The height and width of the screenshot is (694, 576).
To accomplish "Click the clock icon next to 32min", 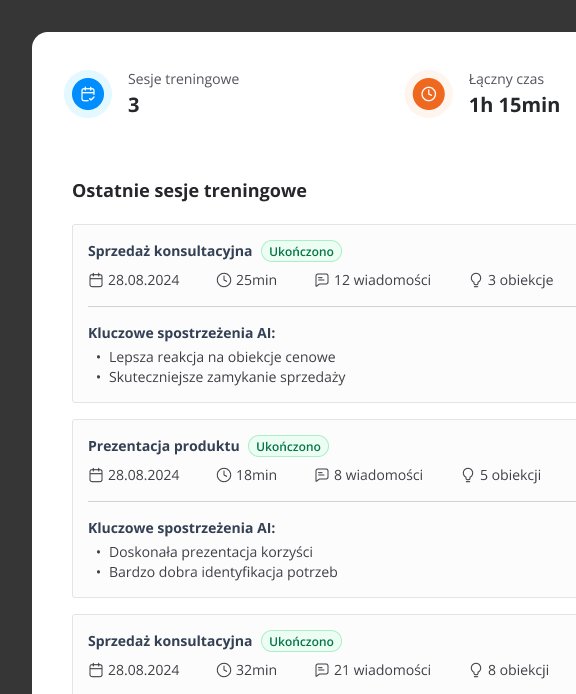I will pos(224,670).
